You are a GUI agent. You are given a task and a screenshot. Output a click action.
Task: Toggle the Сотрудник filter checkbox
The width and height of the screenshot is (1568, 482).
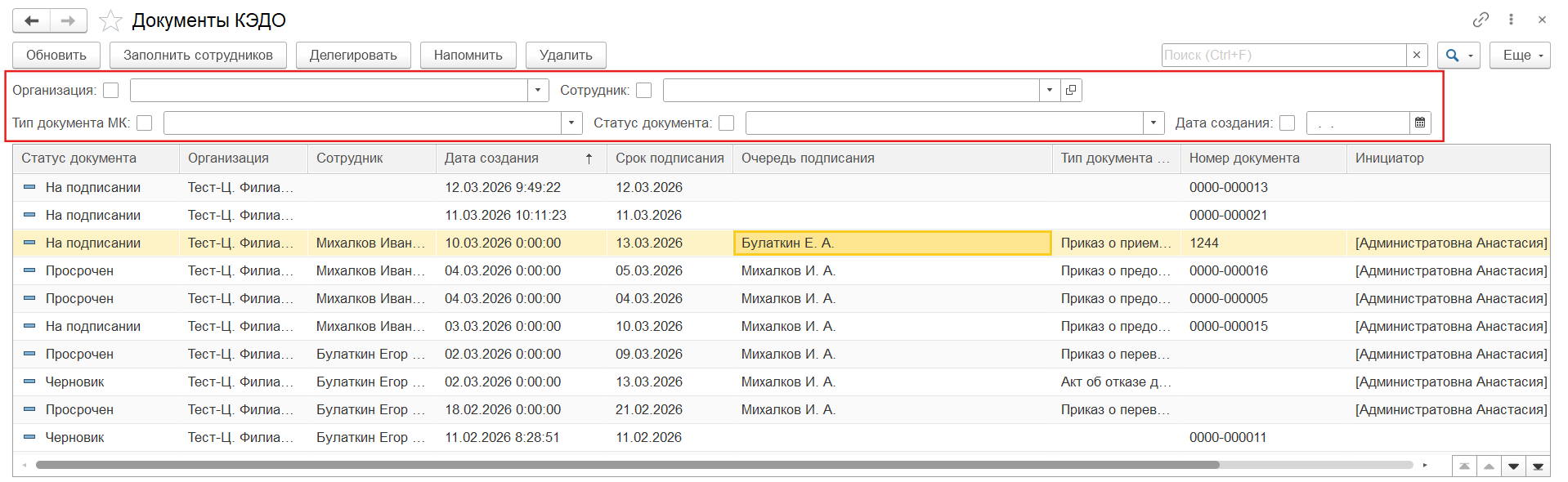pyautogui.click(x=644, y=90)
